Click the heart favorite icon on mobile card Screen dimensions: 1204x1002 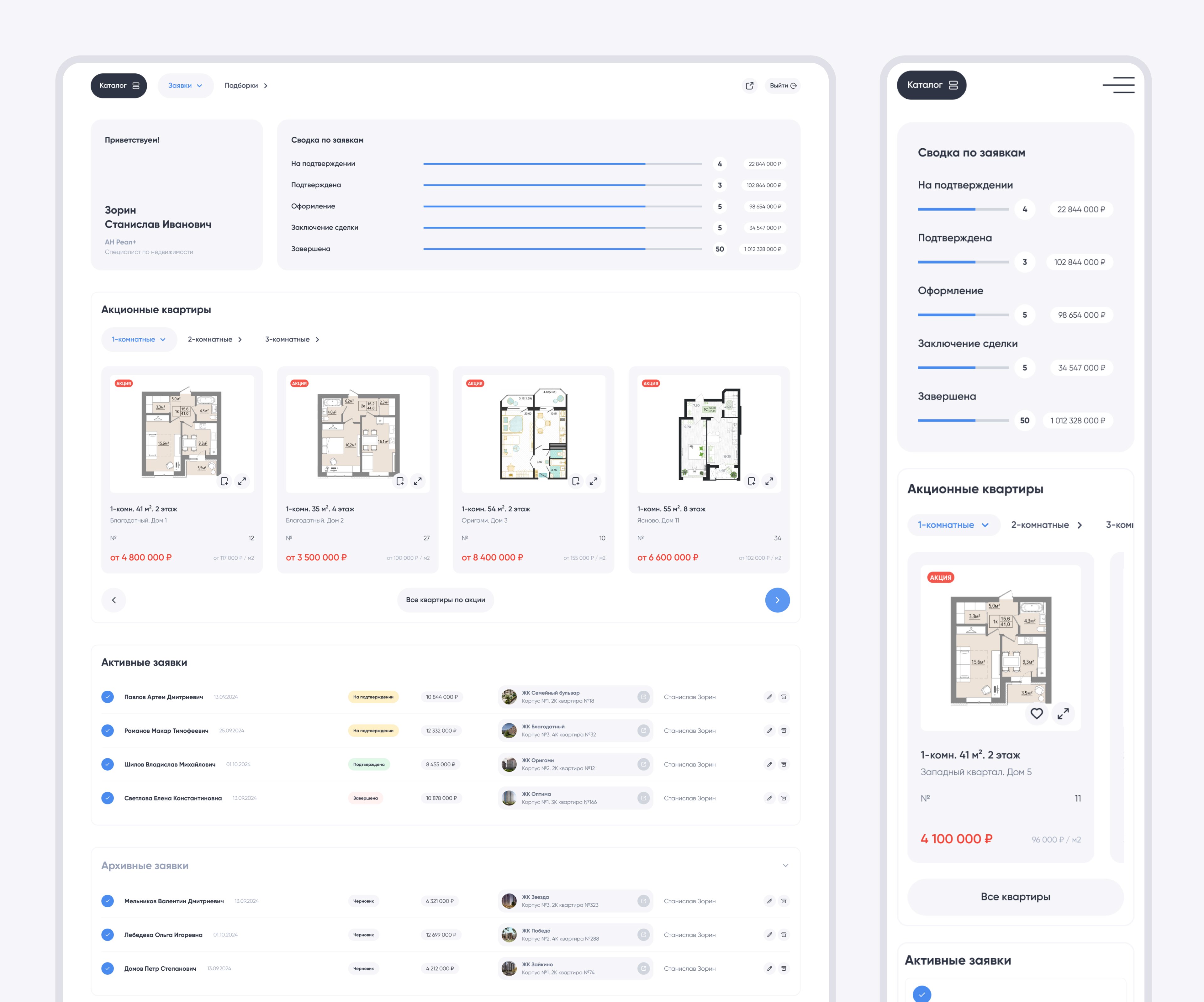(1036, 713)
